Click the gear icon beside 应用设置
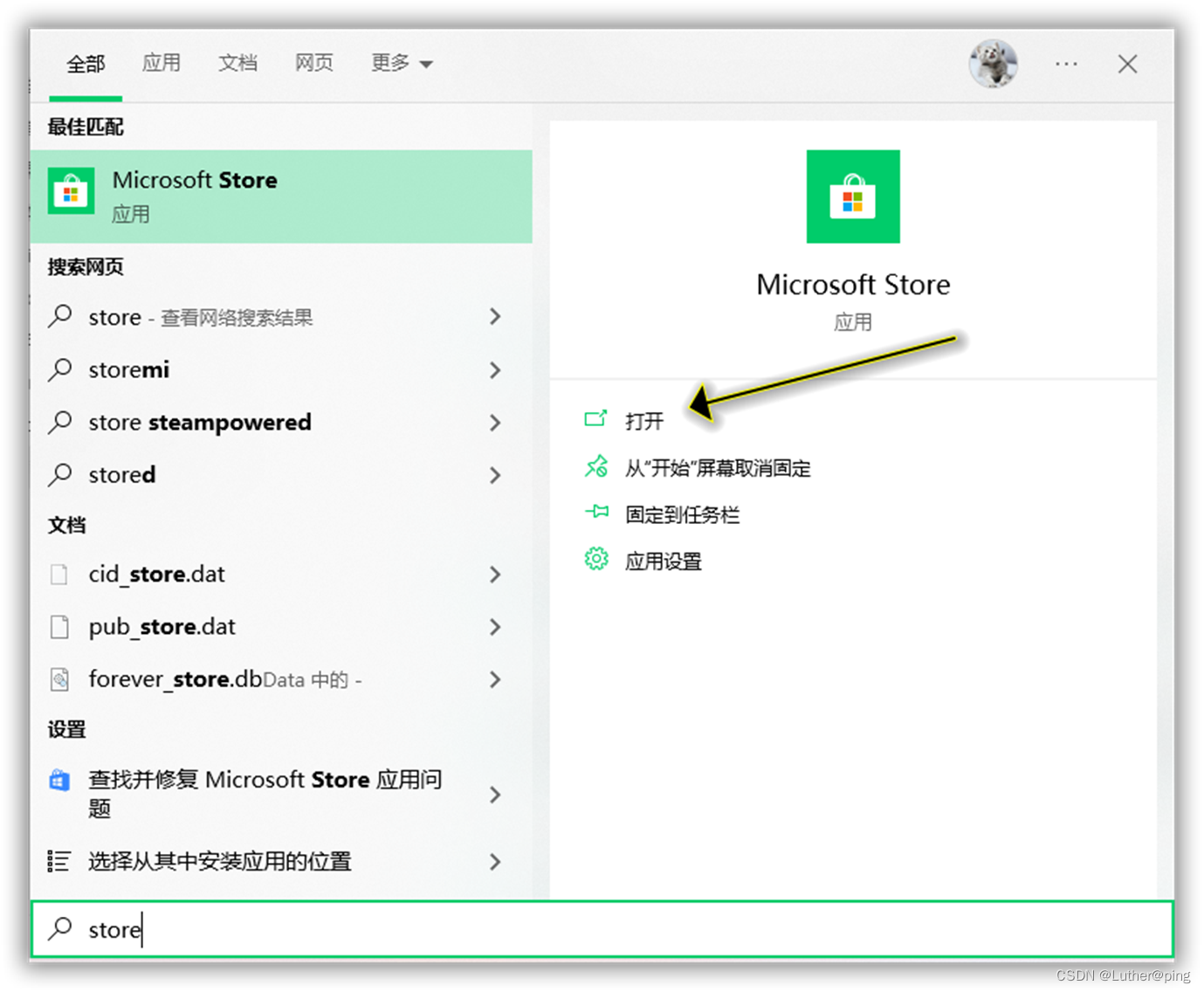This screenshot has width=1204, height=992. pyautogui.click(x=596, y=559)
